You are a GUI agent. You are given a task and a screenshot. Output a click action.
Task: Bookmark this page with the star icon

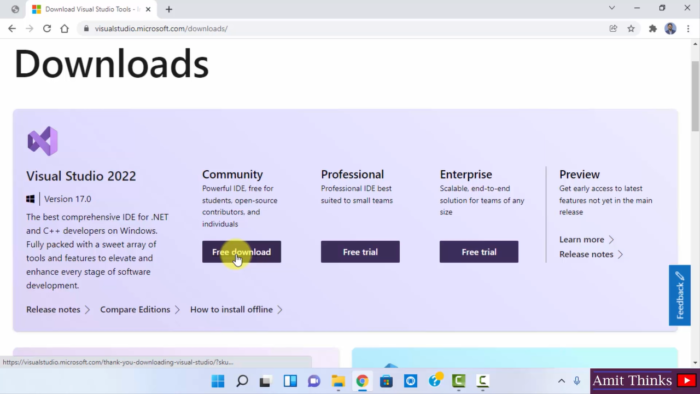[631, 29]
